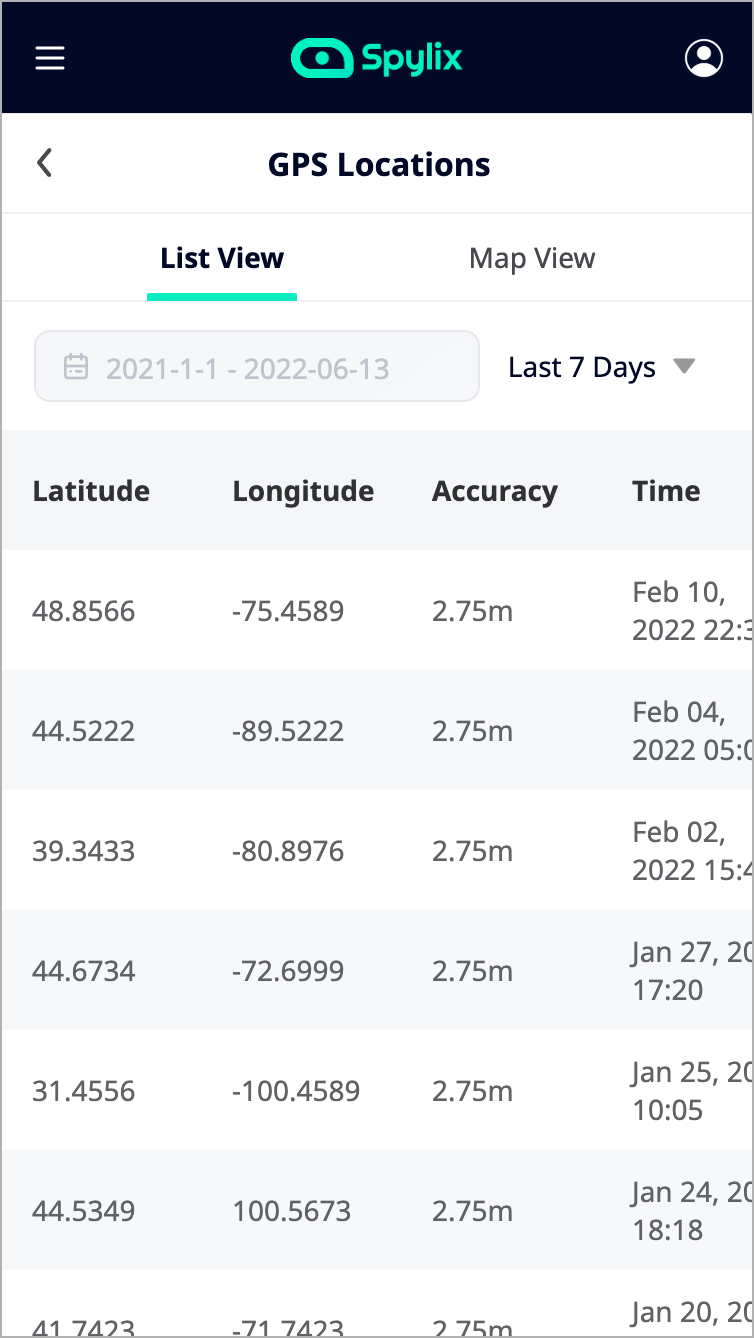Image resolution: width=754 pixels, height=1338 pixels.
Task: Click the Time column header
Action: 666,491
